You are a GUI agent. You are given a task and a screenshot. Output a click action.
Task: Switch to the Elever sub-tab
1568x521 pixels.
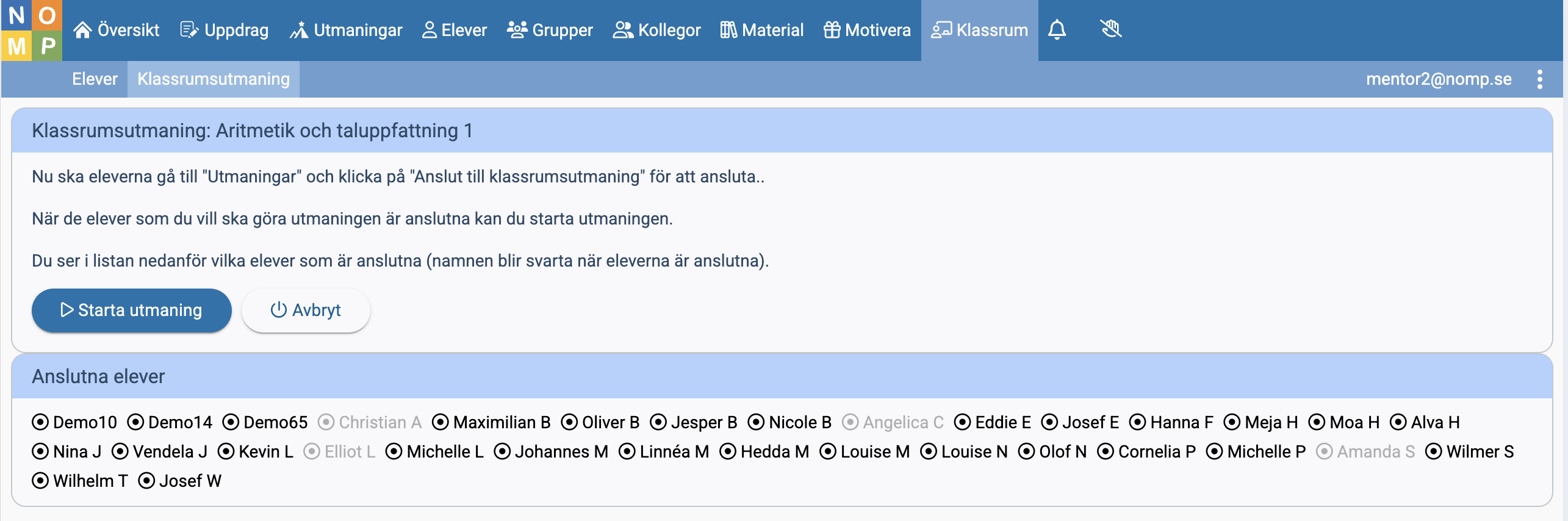tap(95, 79)
